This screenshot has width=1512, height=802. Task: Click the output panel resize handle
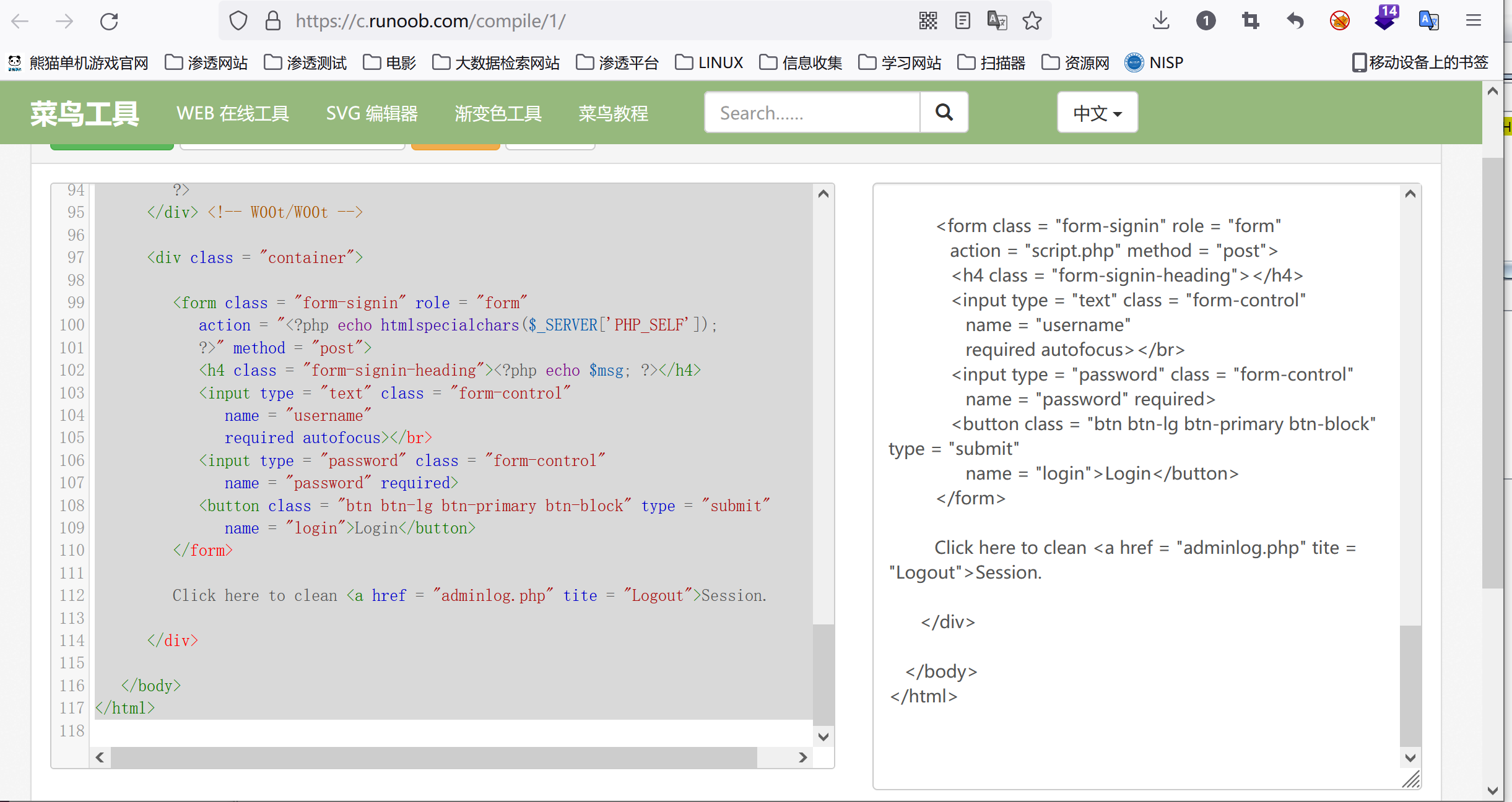(1410, 778)
